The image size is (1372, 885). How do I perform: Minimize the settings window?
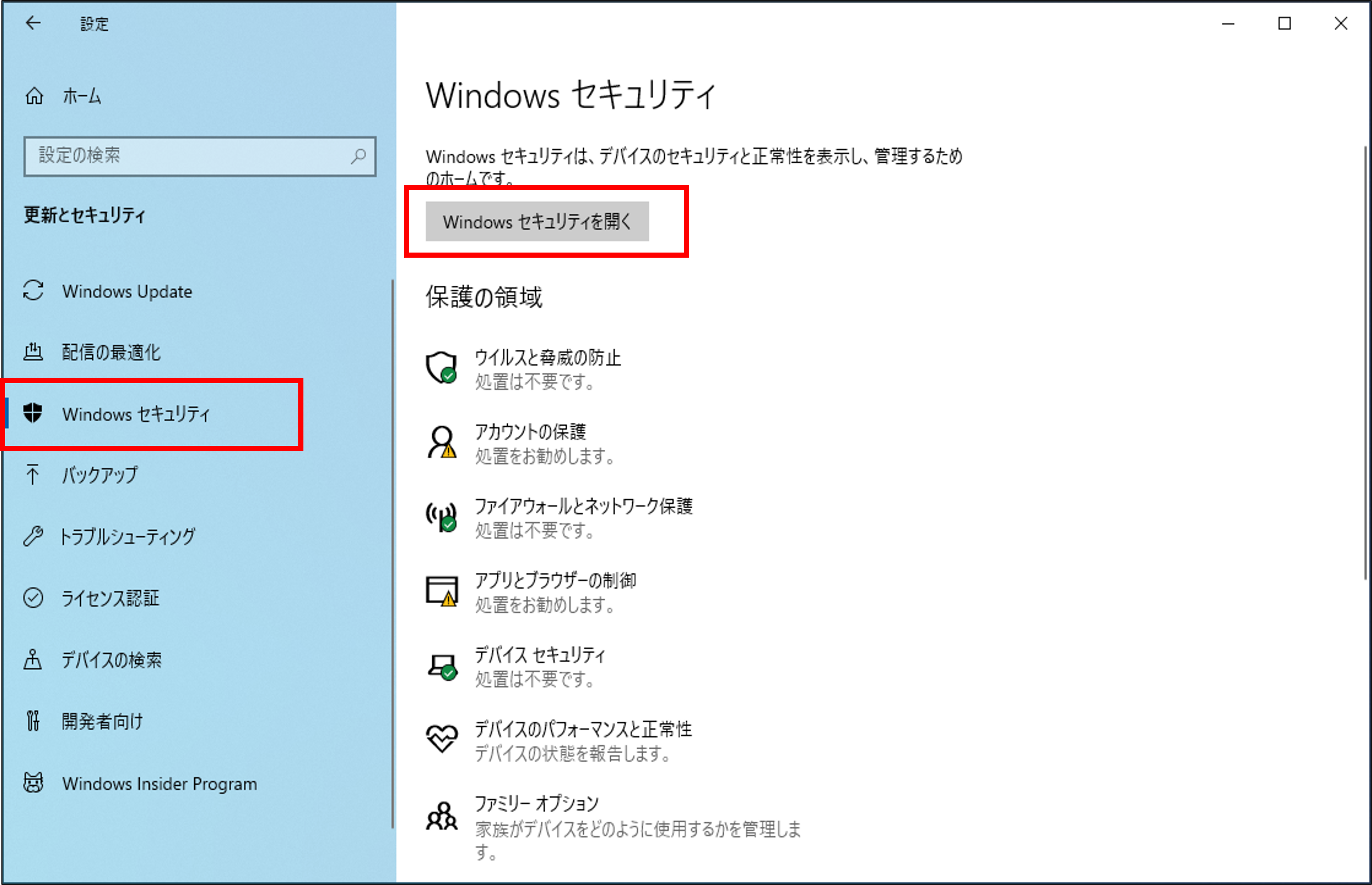tap(1228, 24)
